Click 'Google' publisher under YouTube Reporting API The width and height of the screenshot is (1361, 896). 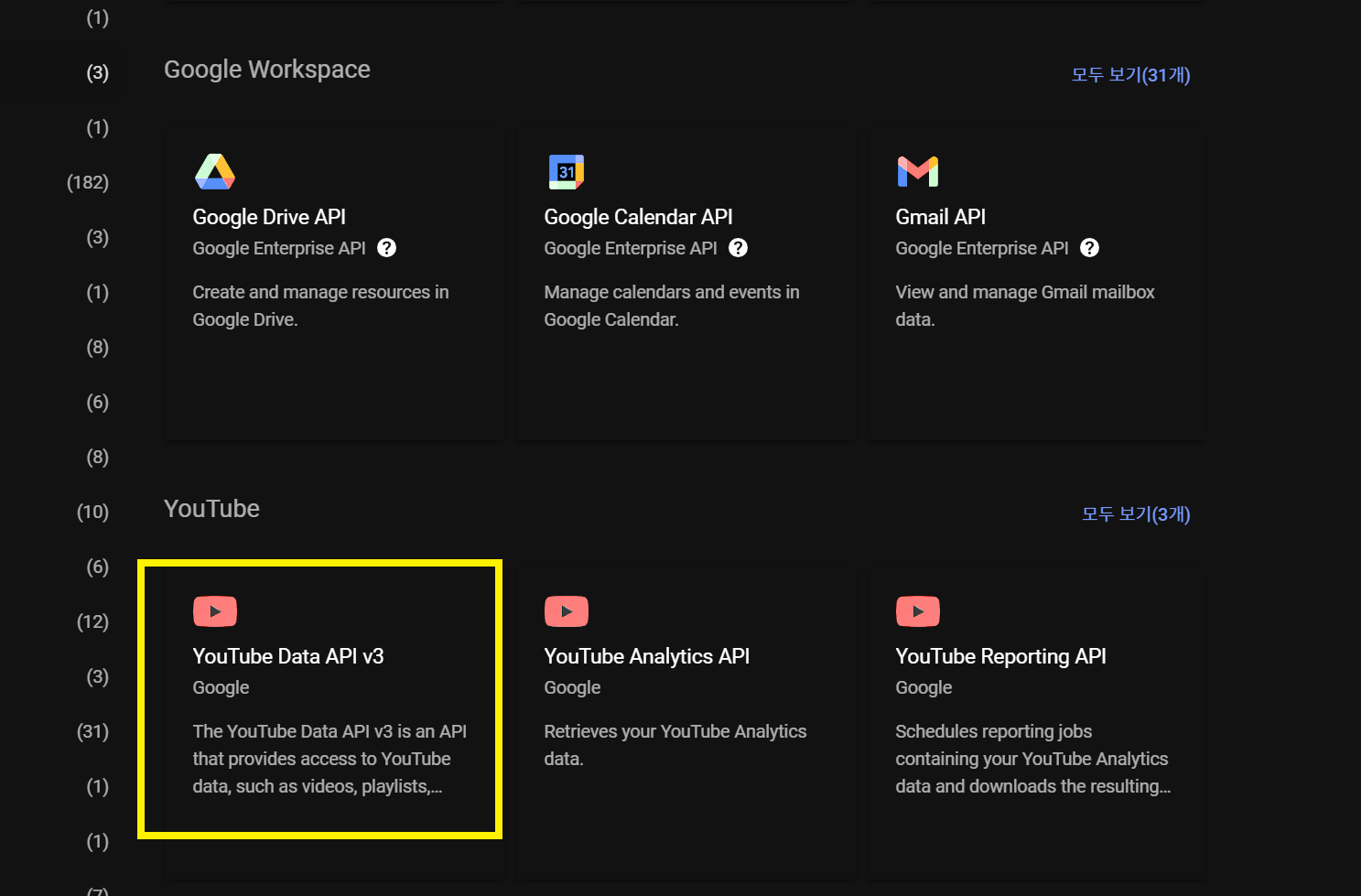pyautogui.click(x=924, y=687)
